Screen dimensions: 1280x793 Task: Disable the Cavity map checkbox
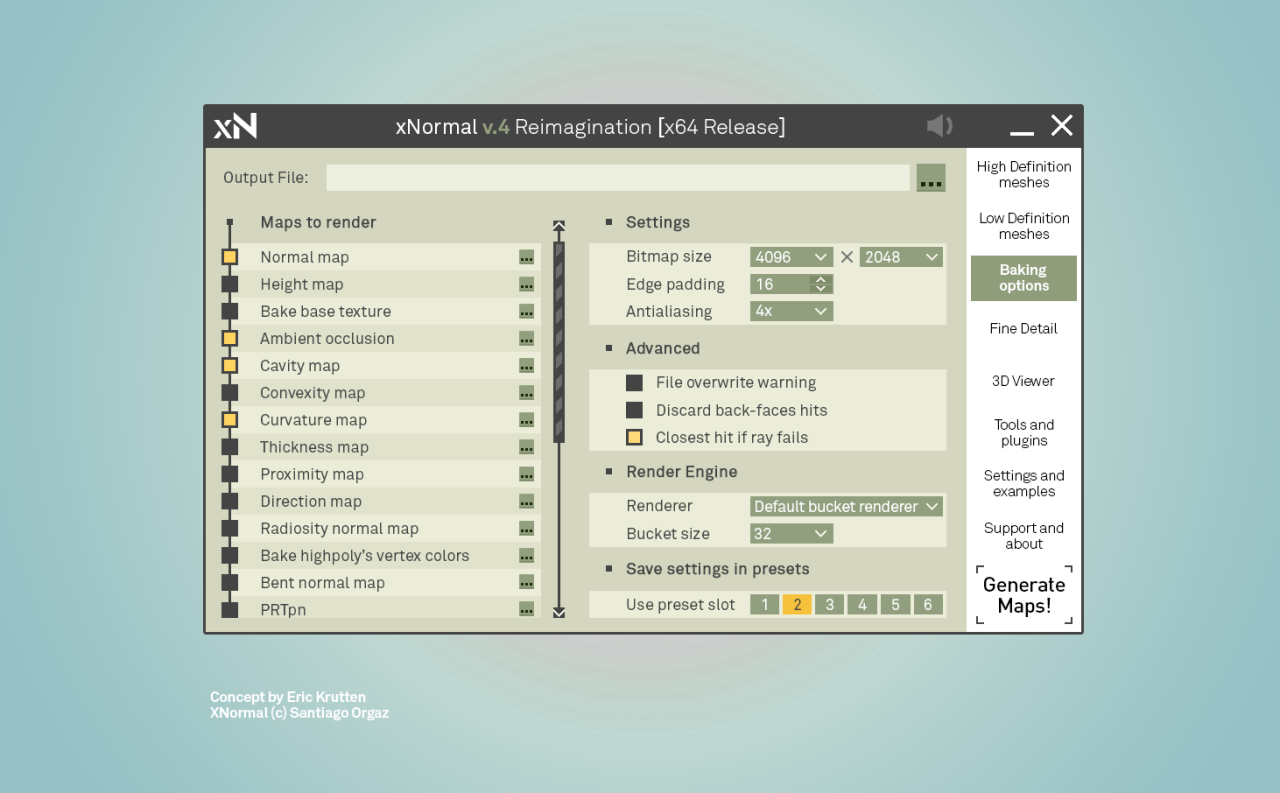point(230,366)
